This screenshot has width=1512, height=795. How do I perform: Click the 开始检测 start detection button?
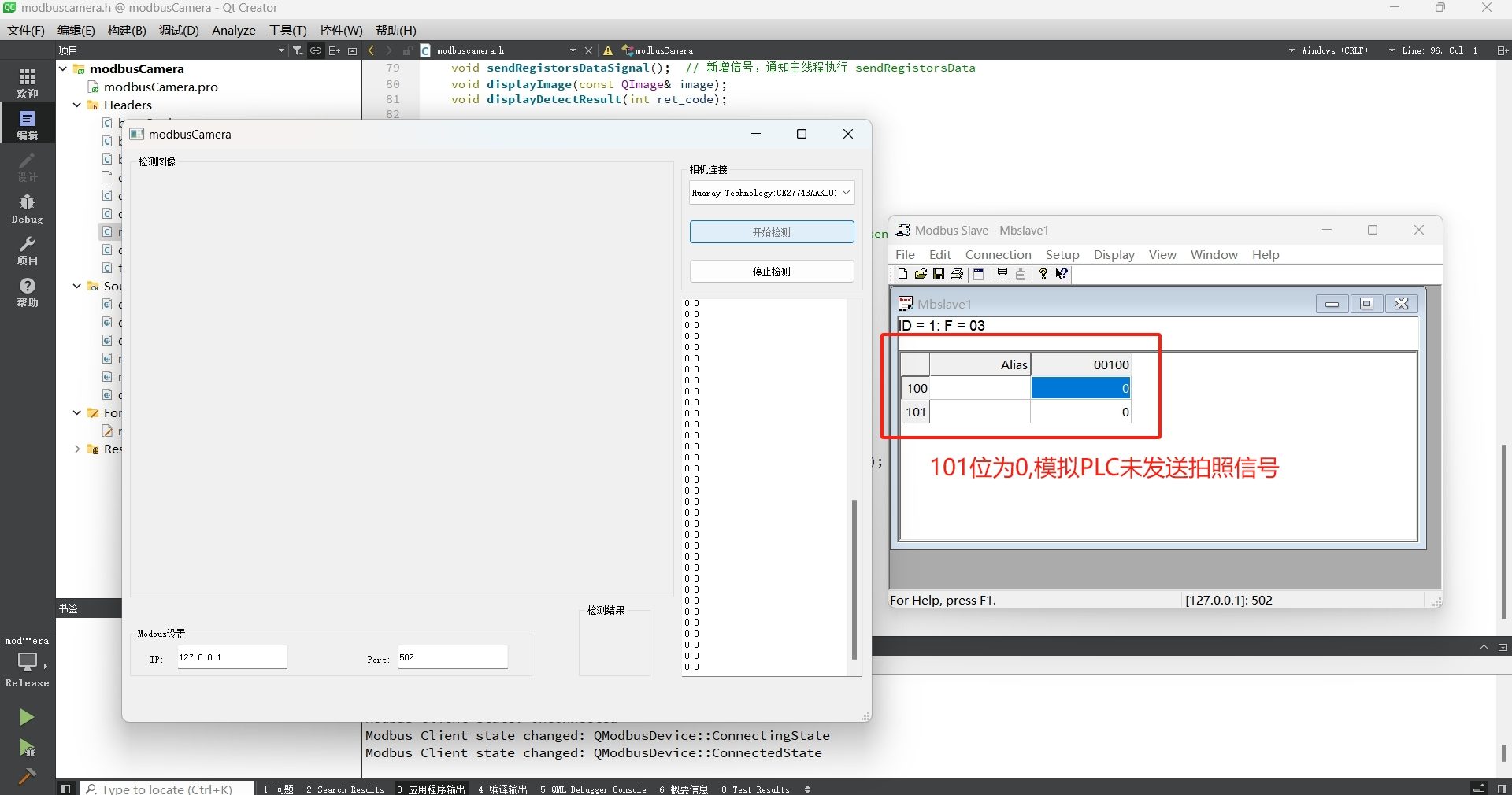point(772,232)
